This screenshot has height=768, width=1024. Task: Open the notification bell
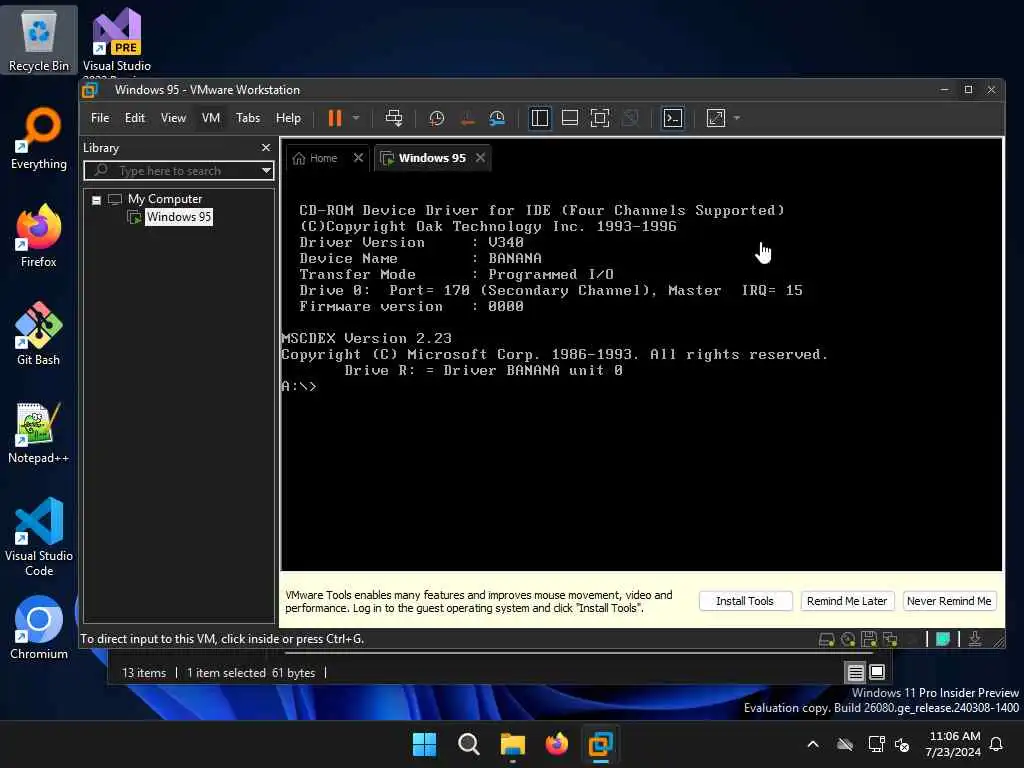click(x=997, y=744)
